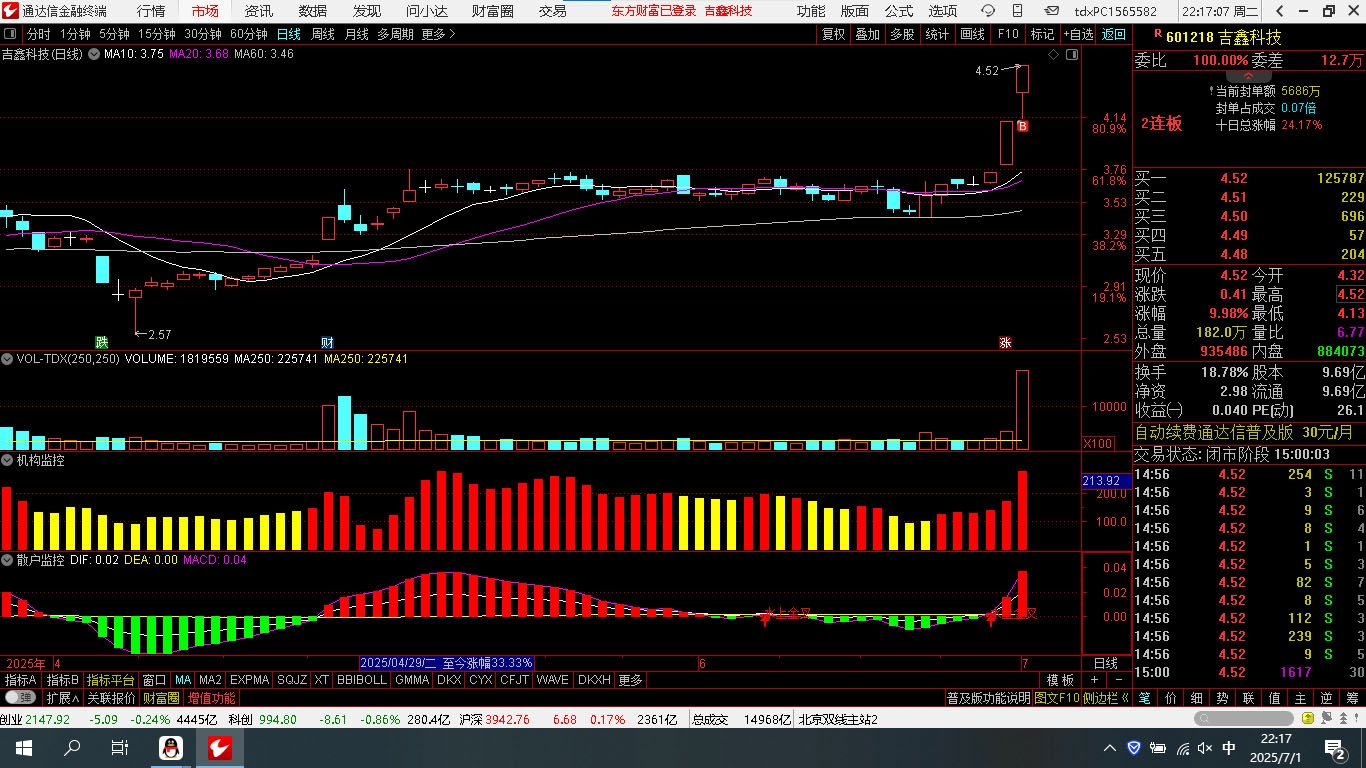
Task: Open the F10 company info button
Action: (1008, 34)
